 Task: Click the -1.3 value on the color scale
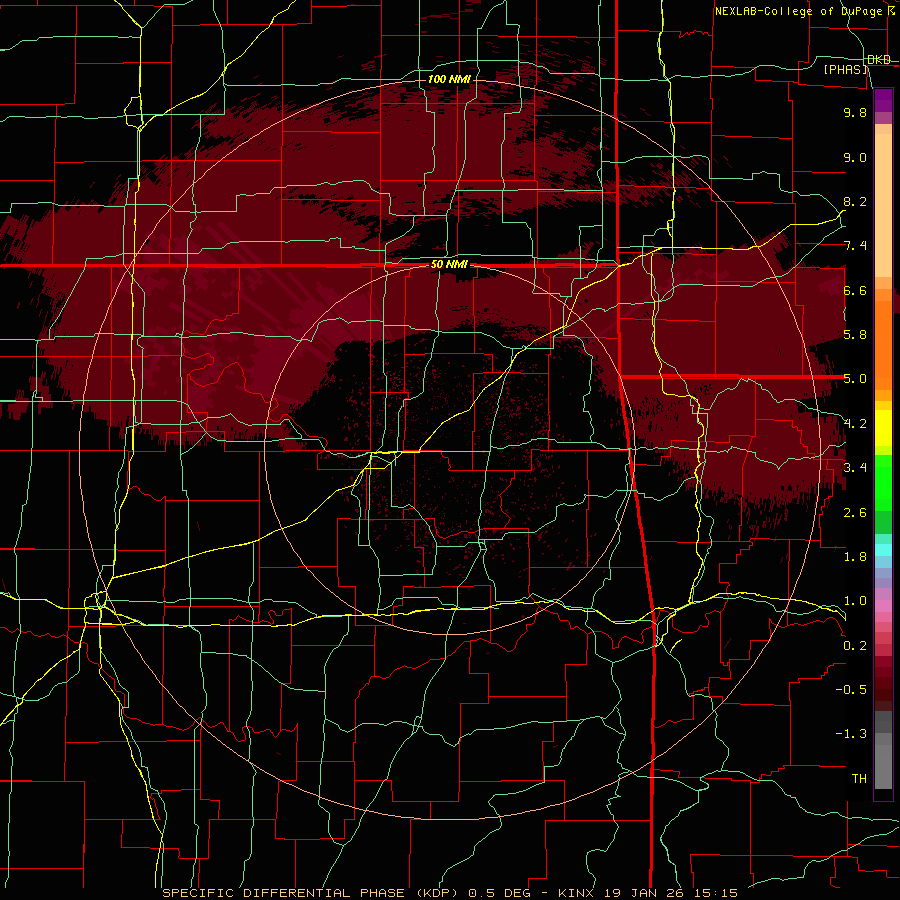coord(851,734)
